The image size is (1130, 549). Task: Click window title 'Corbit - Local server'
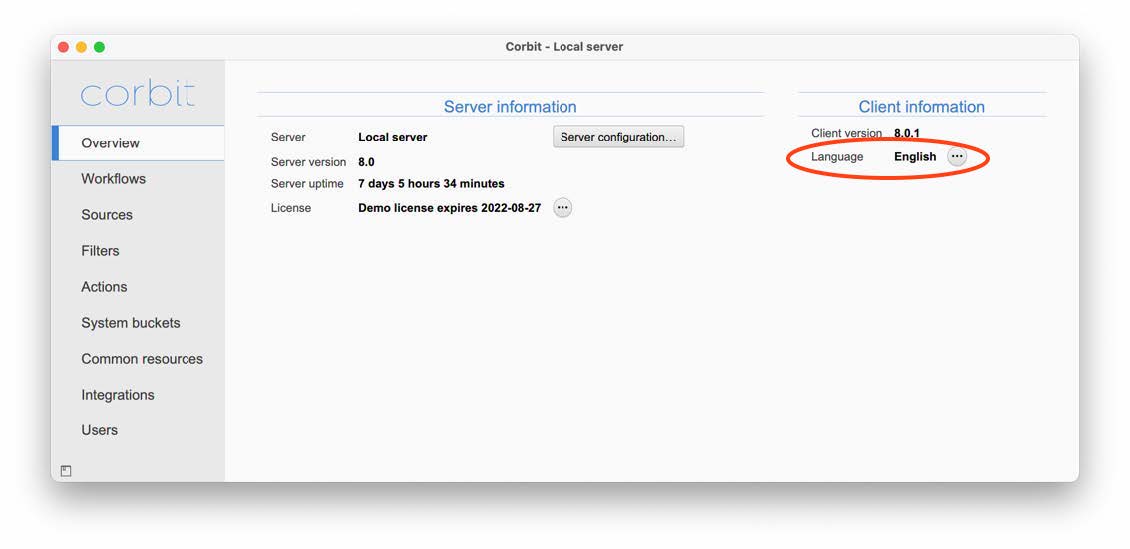coord(564,47)
